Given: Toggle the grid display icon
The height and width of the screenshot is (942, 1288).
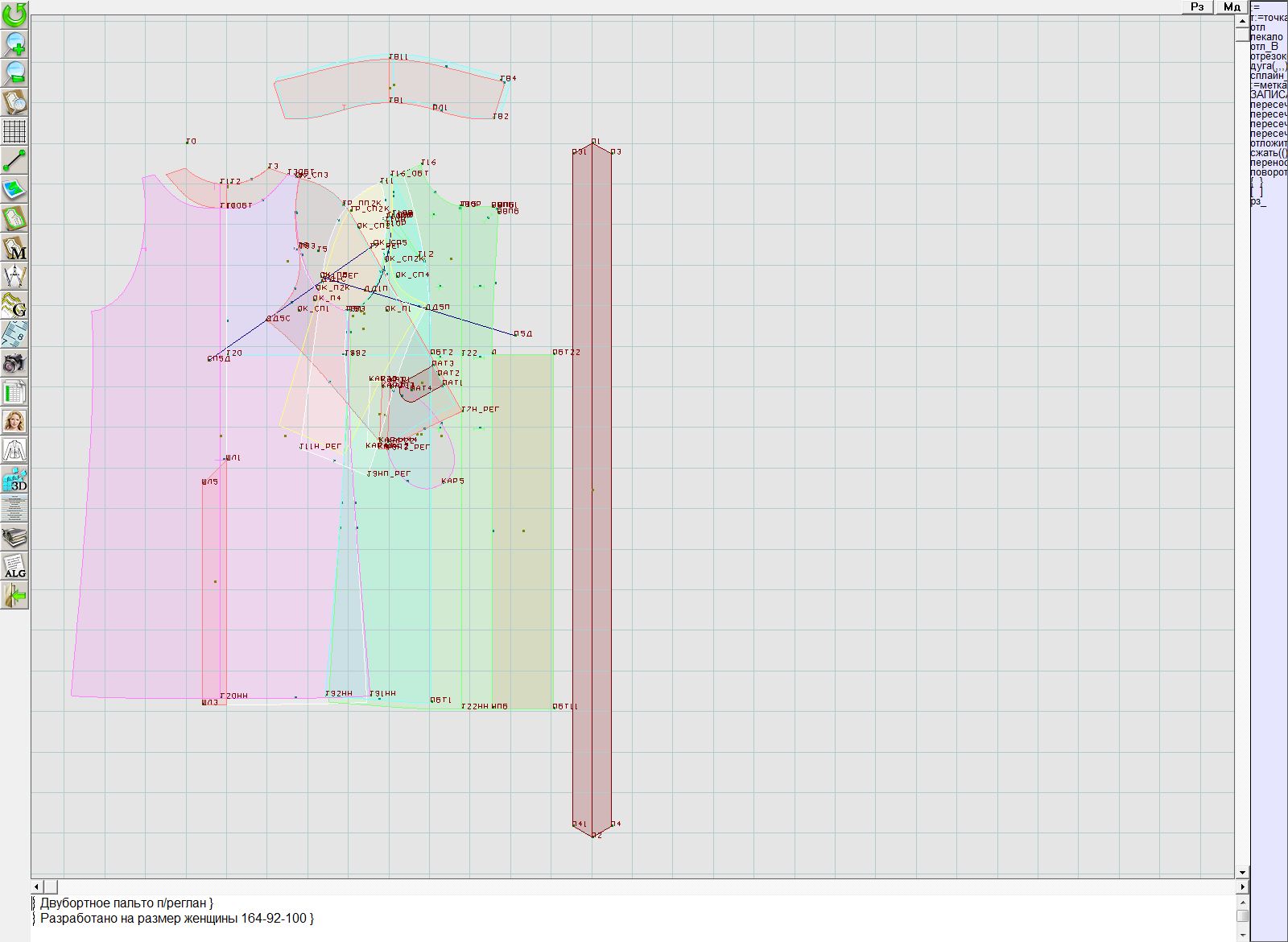Looking at the screenshot, I should coord(14,130).
